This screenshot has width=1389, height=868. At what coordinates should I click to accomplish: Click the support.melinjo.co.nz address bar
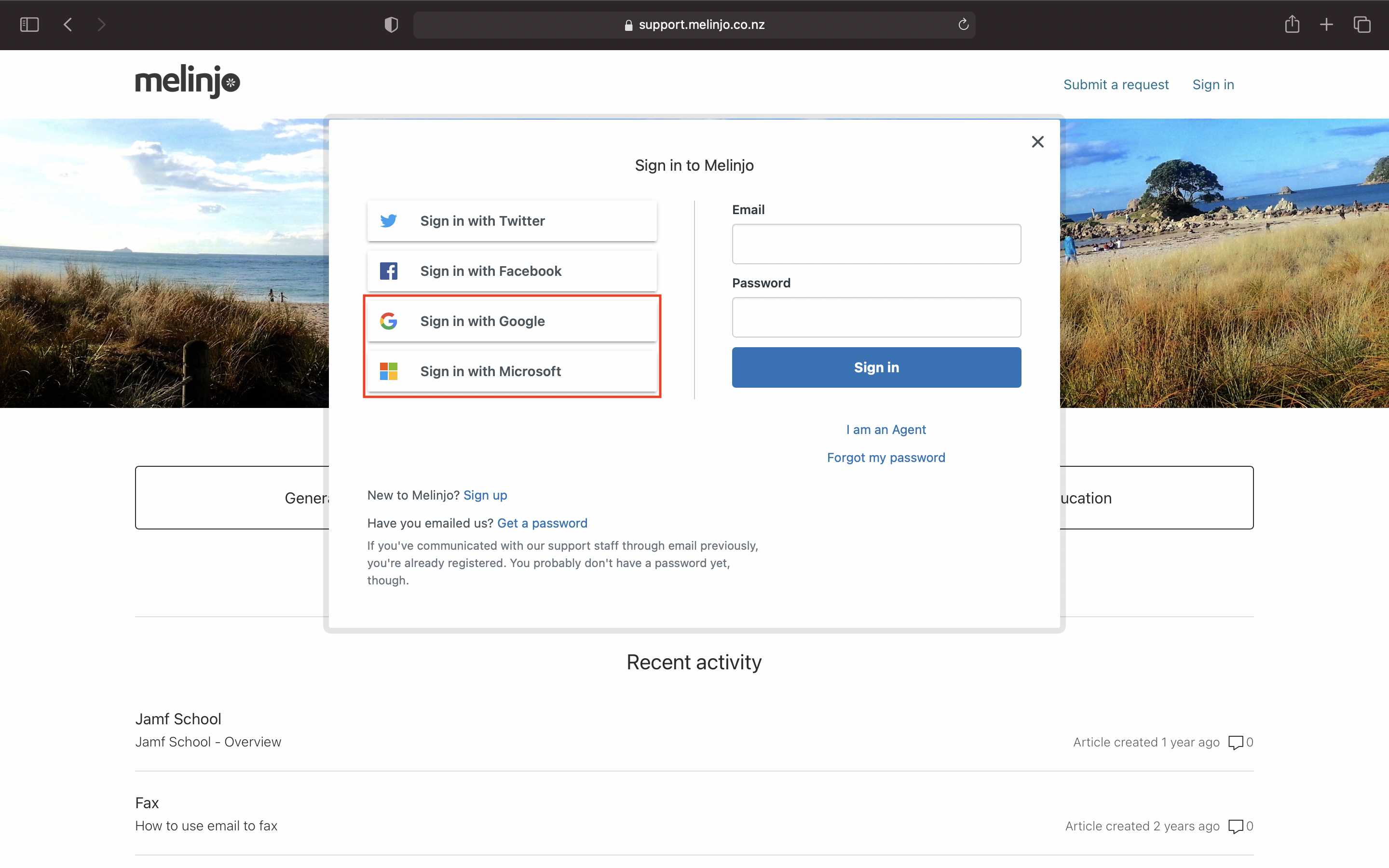(x=694, y=25)
